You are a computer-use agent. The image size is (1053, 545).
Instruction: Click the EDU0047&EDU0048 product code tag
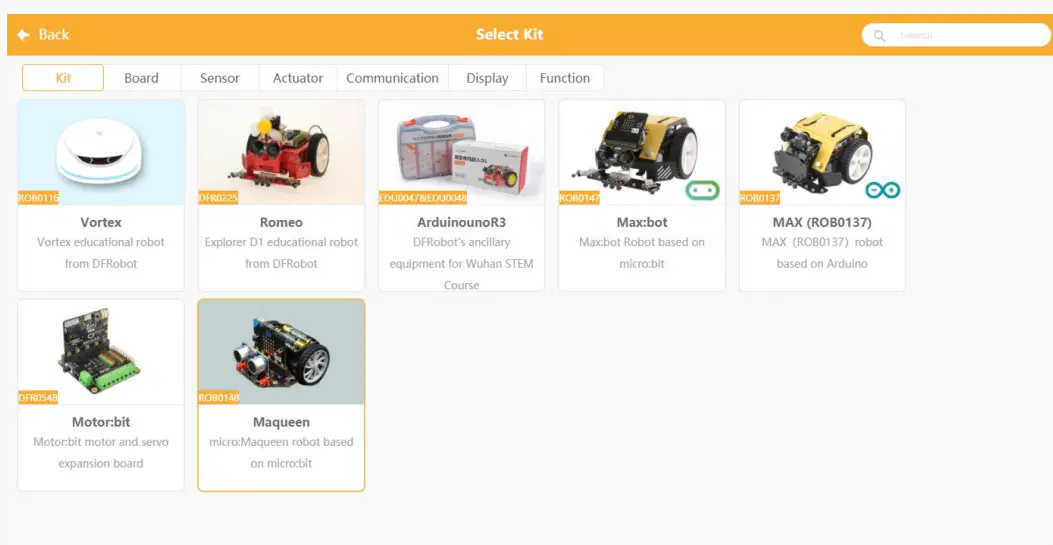(x=422, y=198)
